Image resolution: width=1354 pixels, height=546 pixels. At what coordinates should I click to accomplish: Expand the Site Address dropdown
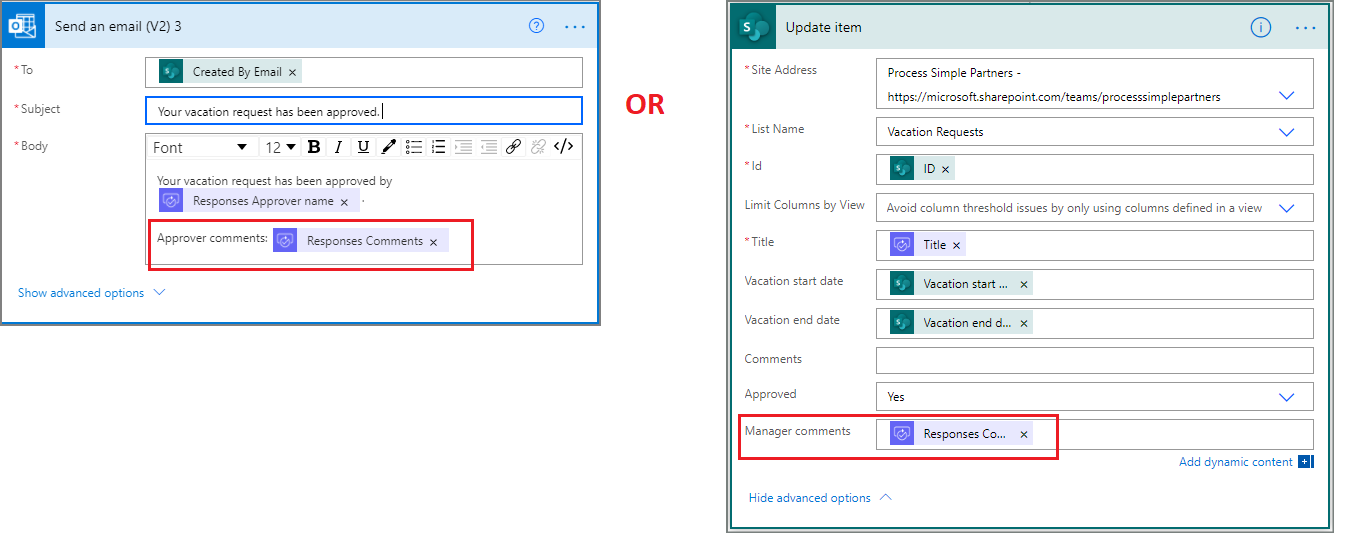1287,96
